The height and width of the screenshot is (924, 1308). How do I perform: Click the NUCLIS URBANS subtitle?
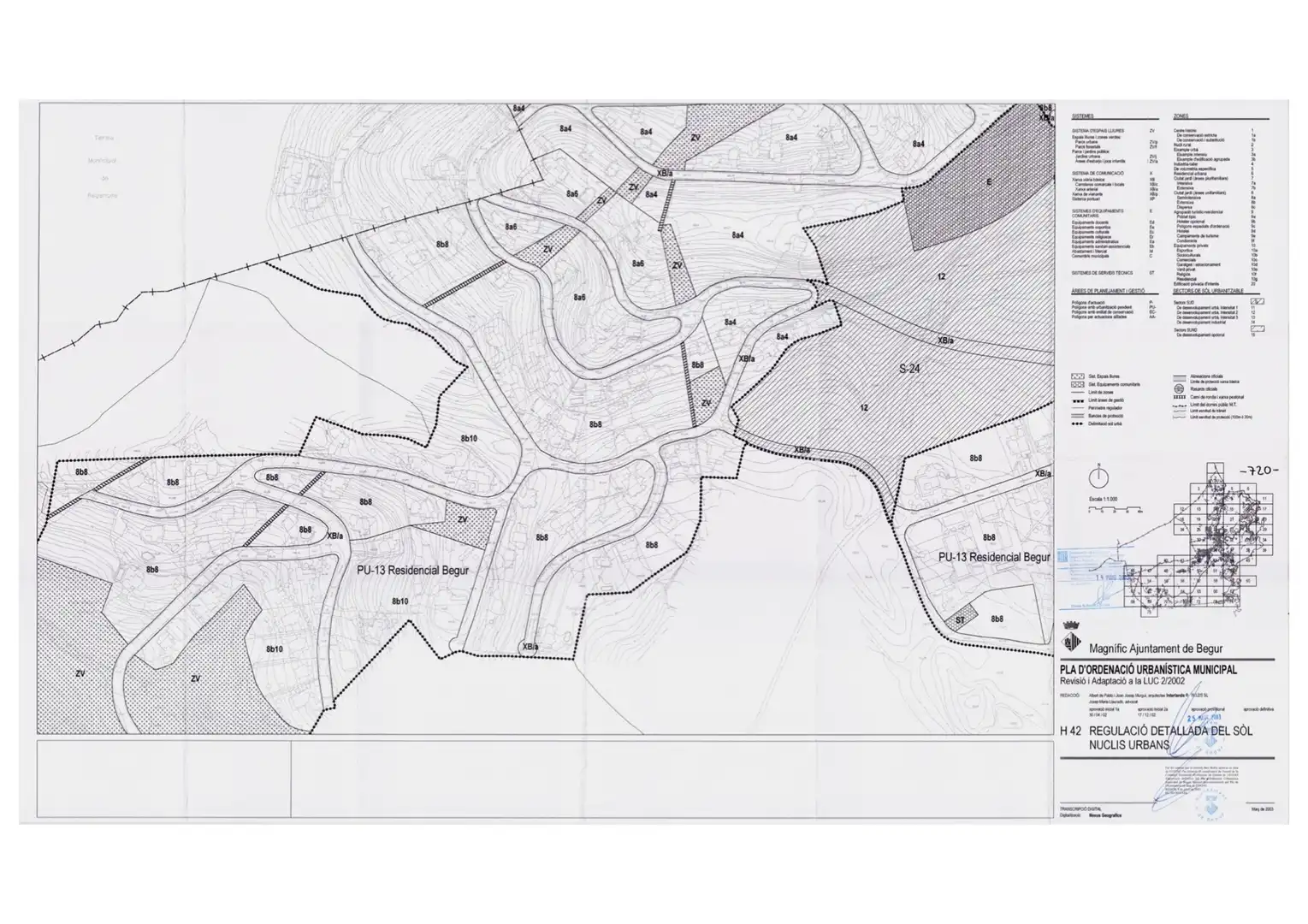tap(1127, 745)
